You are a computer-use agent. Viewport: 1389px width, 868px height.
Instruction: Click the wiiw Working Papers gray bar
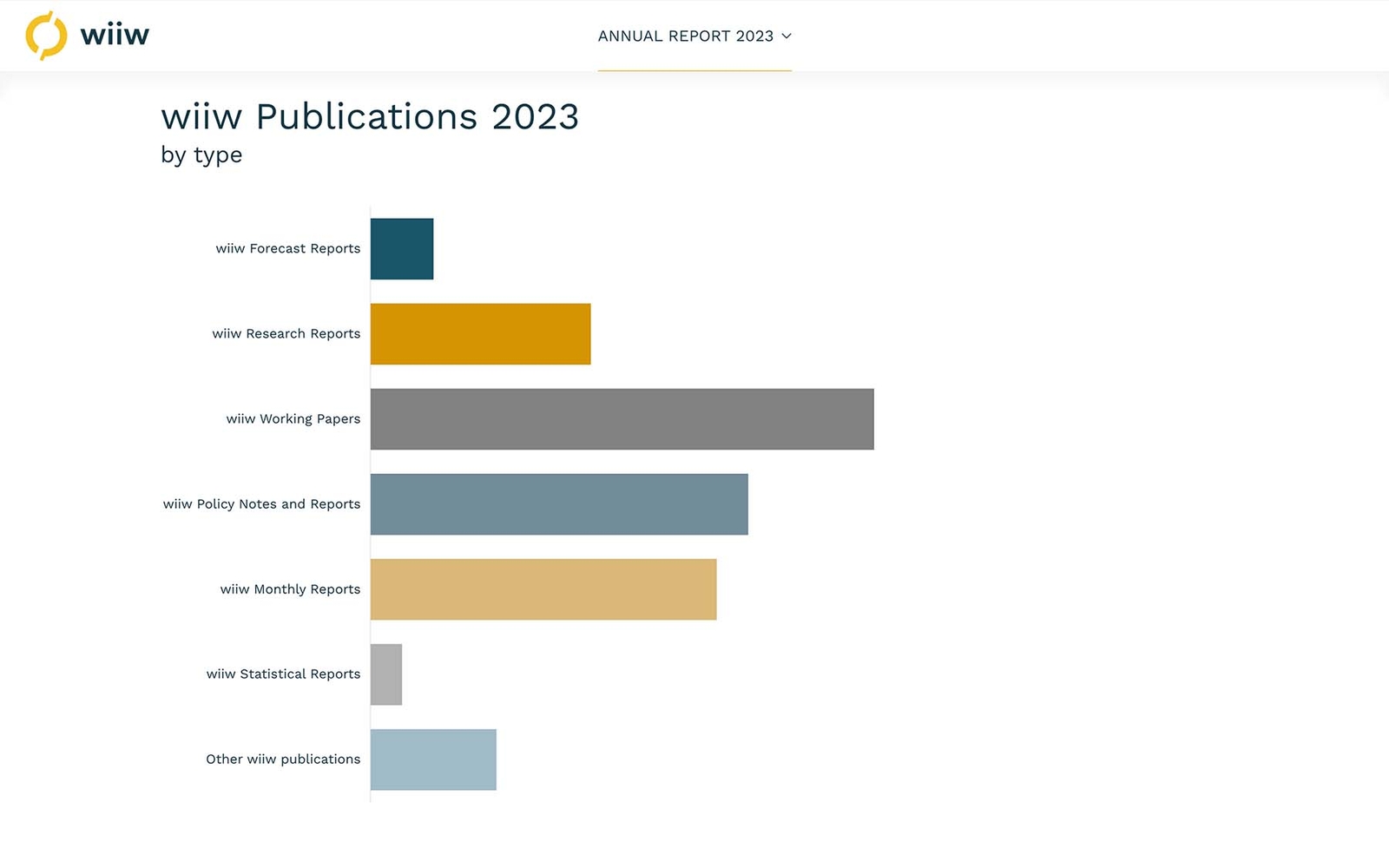[x=622, y=419]
